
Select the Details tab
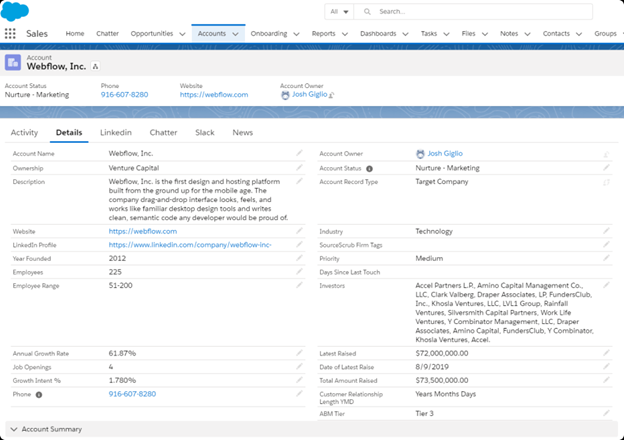click(x=69, y=132)
